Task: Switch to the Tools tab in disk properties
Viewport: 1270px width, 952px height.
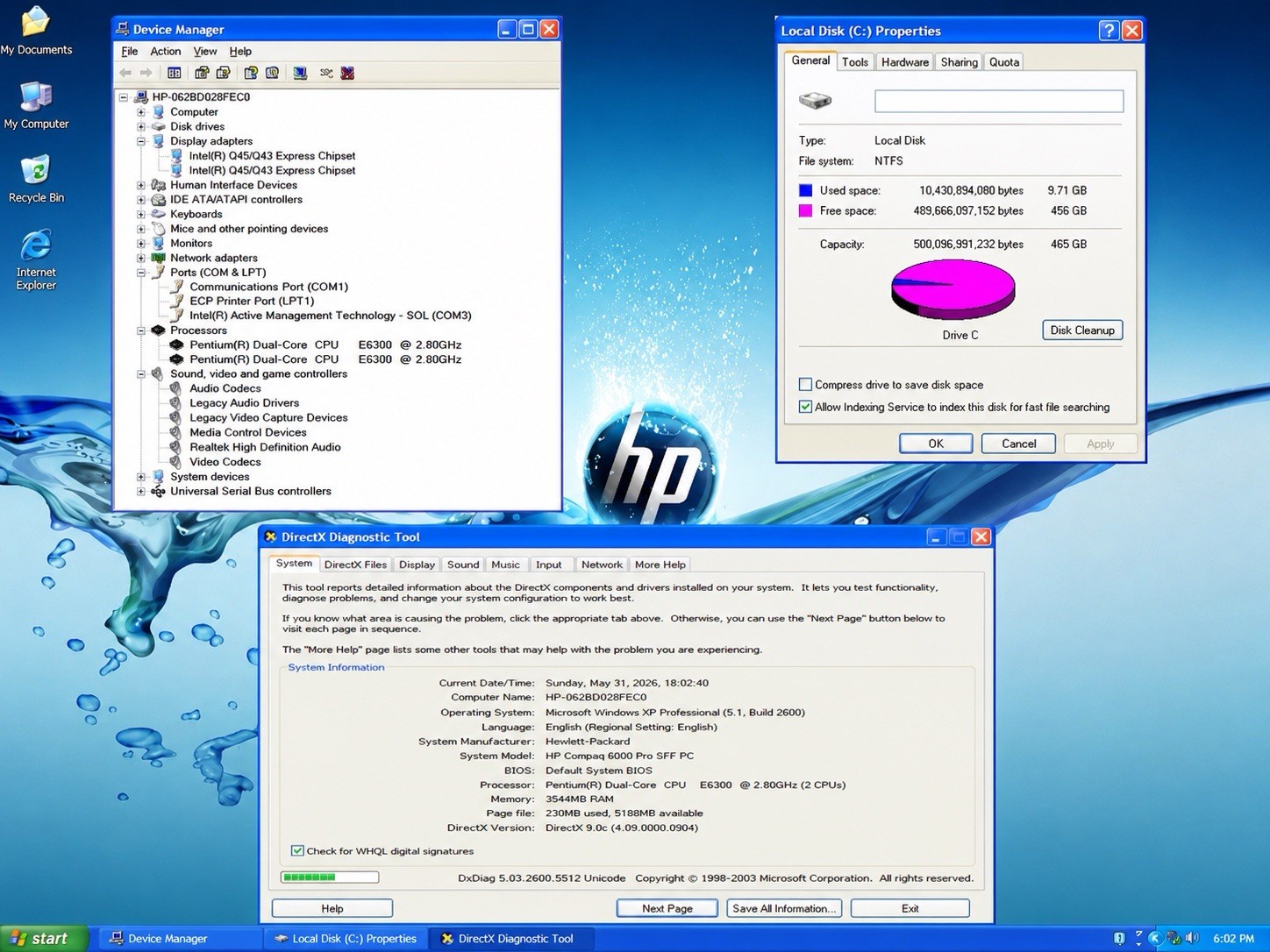Action: (855, 62)
